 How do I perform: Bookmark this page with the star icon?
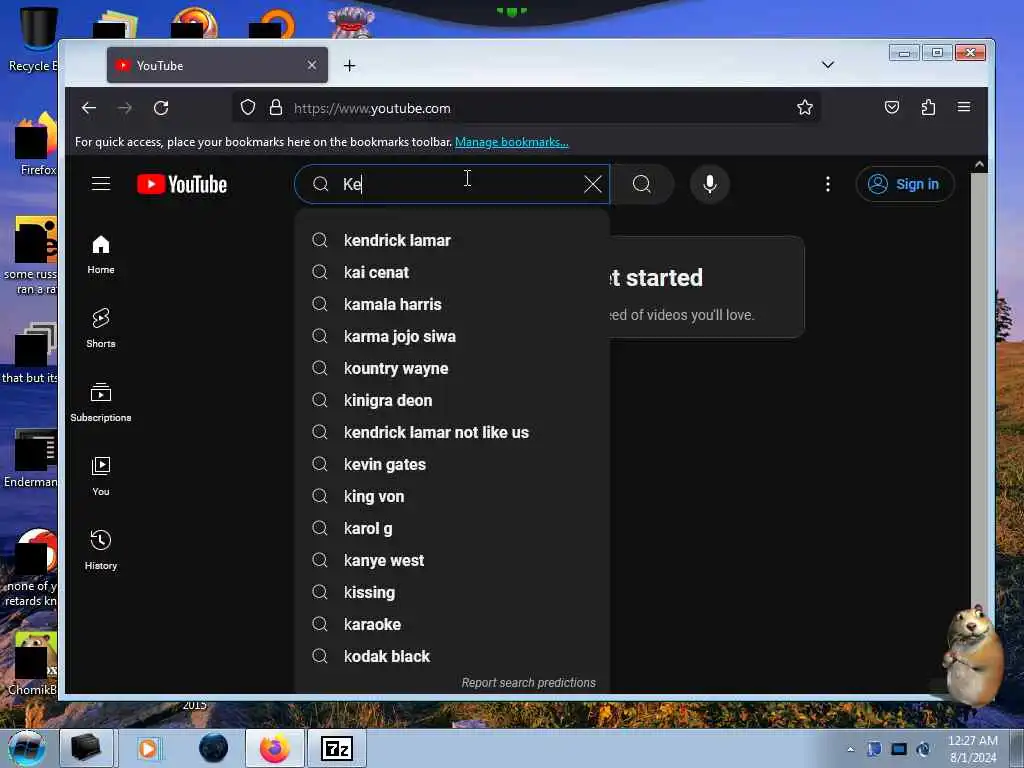pos(805,107)
